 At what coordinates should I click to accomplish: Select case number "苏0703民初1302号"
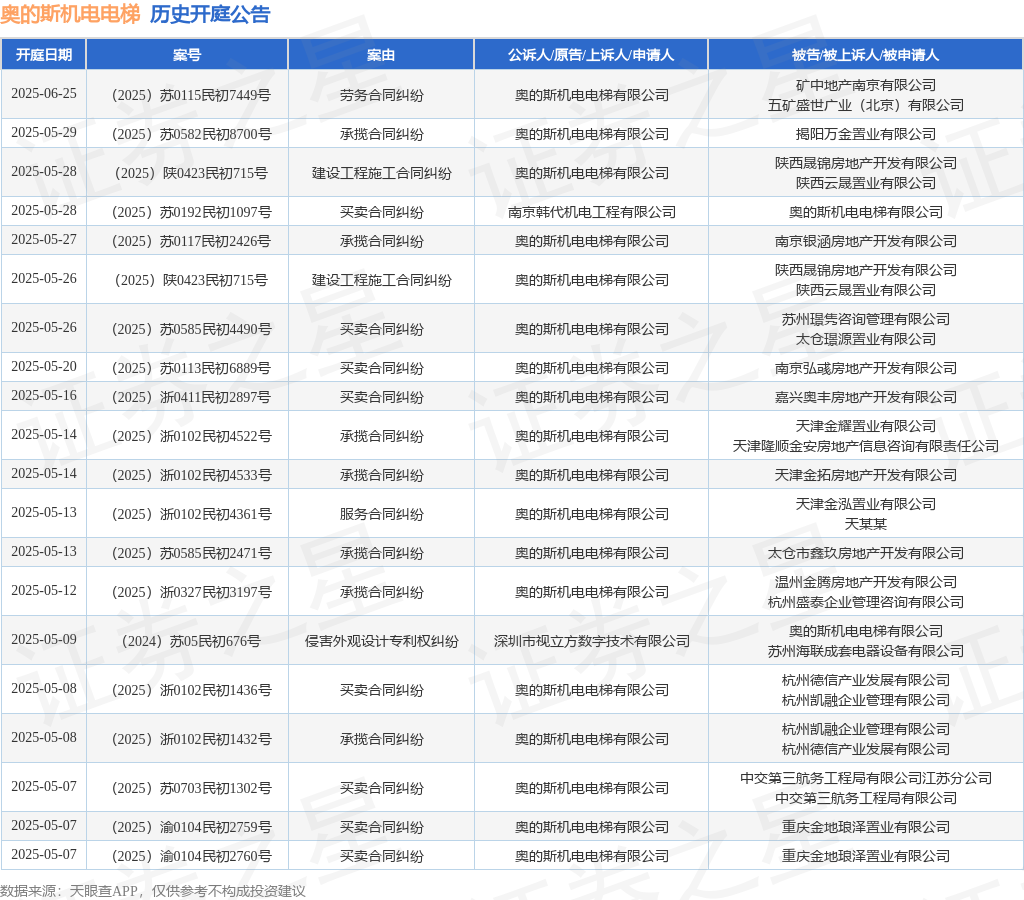[216, 788]
